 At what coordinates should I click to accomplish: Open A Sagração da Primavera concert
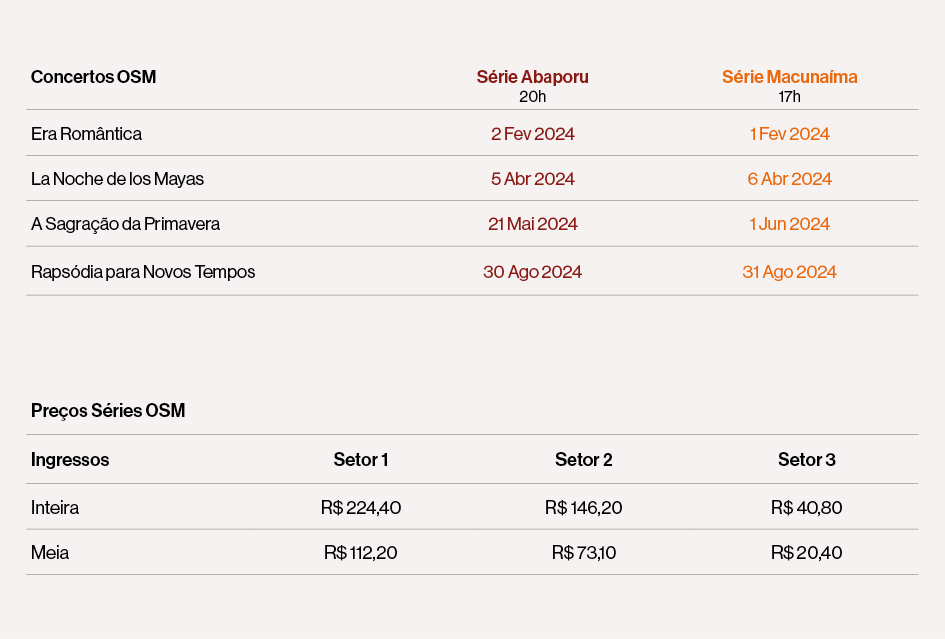(125, 224)
